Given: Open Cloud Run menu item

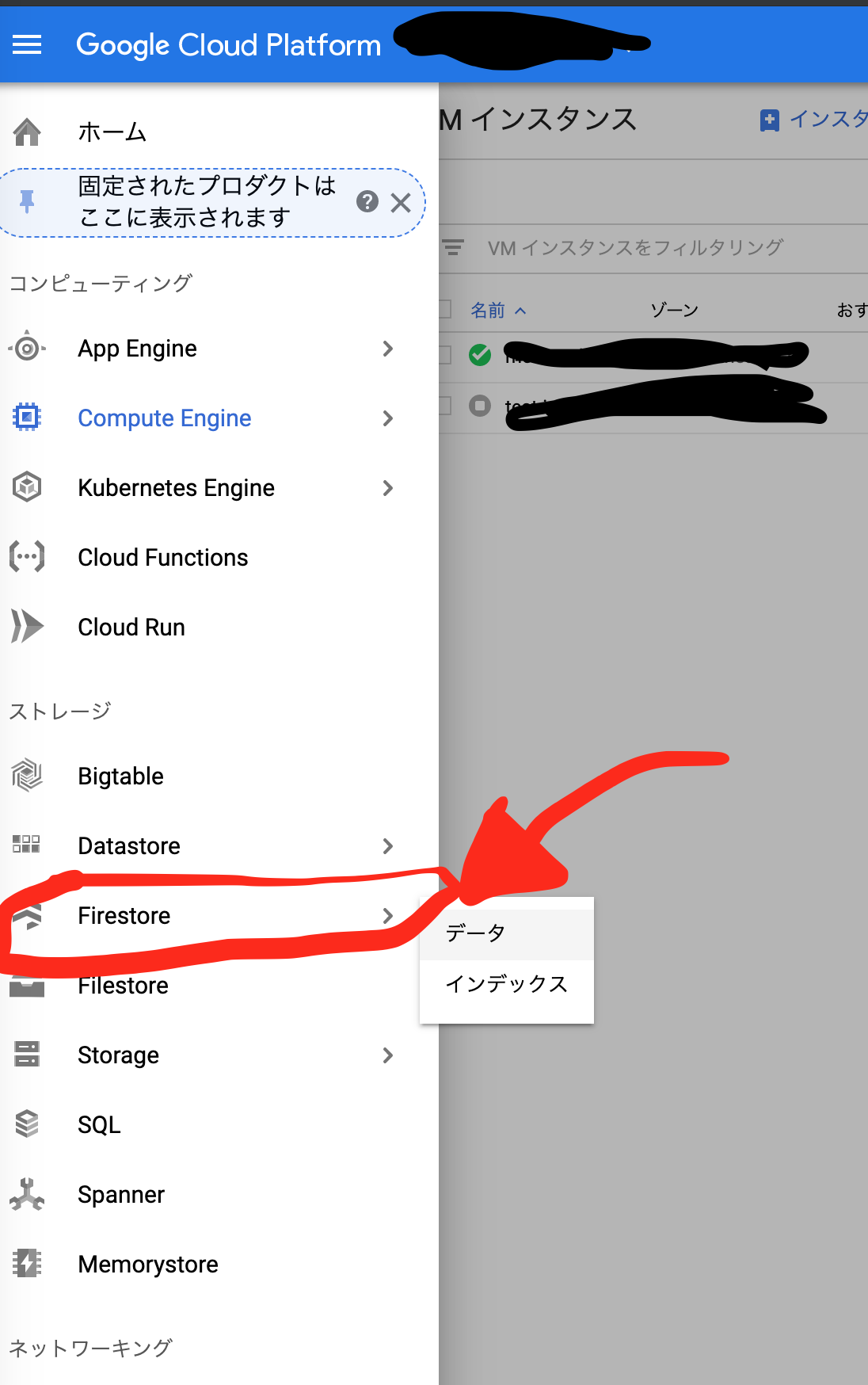Looking at the screenshot, I should (131, 628).
